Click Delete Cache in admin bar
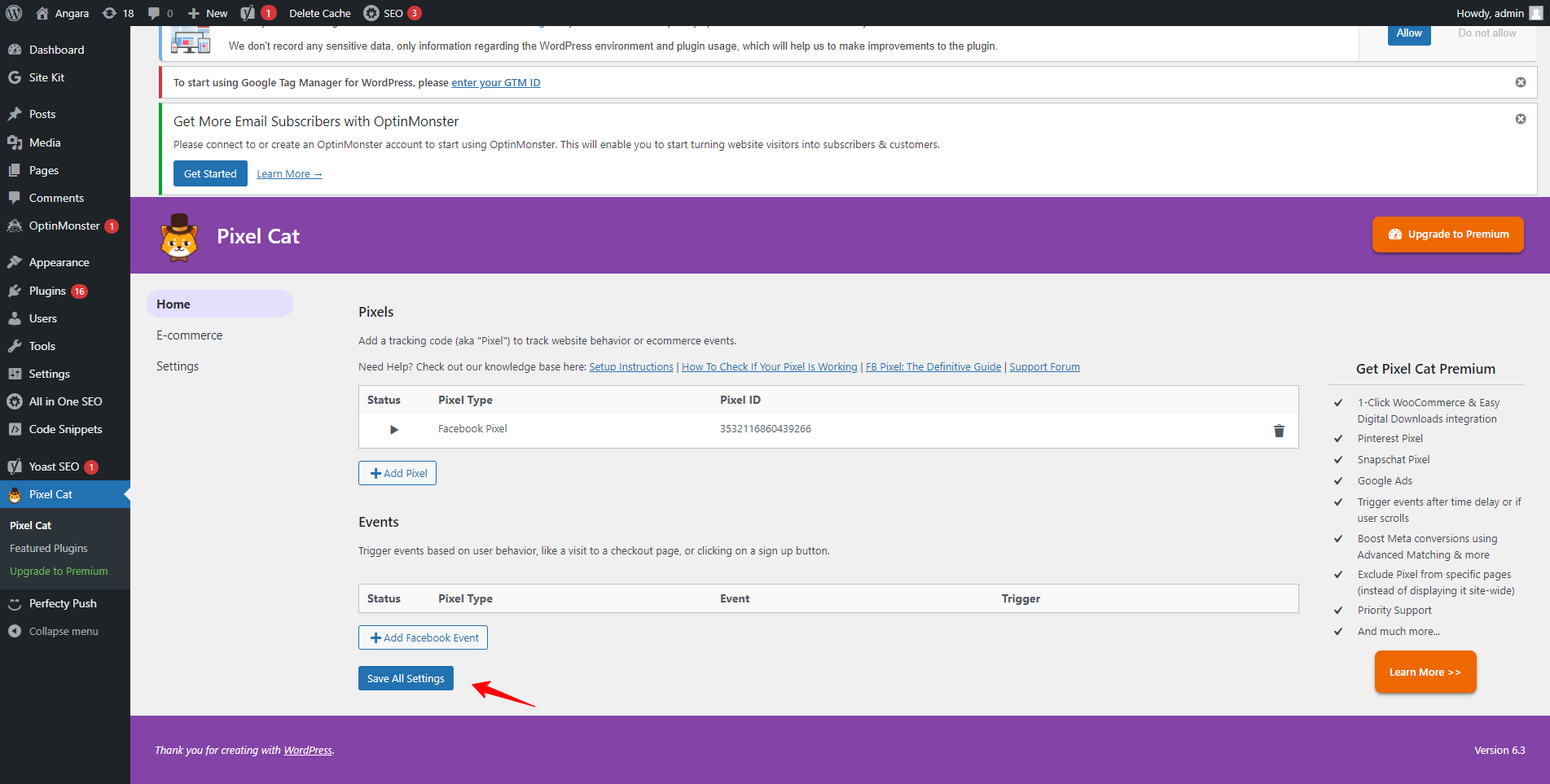Viewport: 1550px width, 784px height. click(320, 13)
